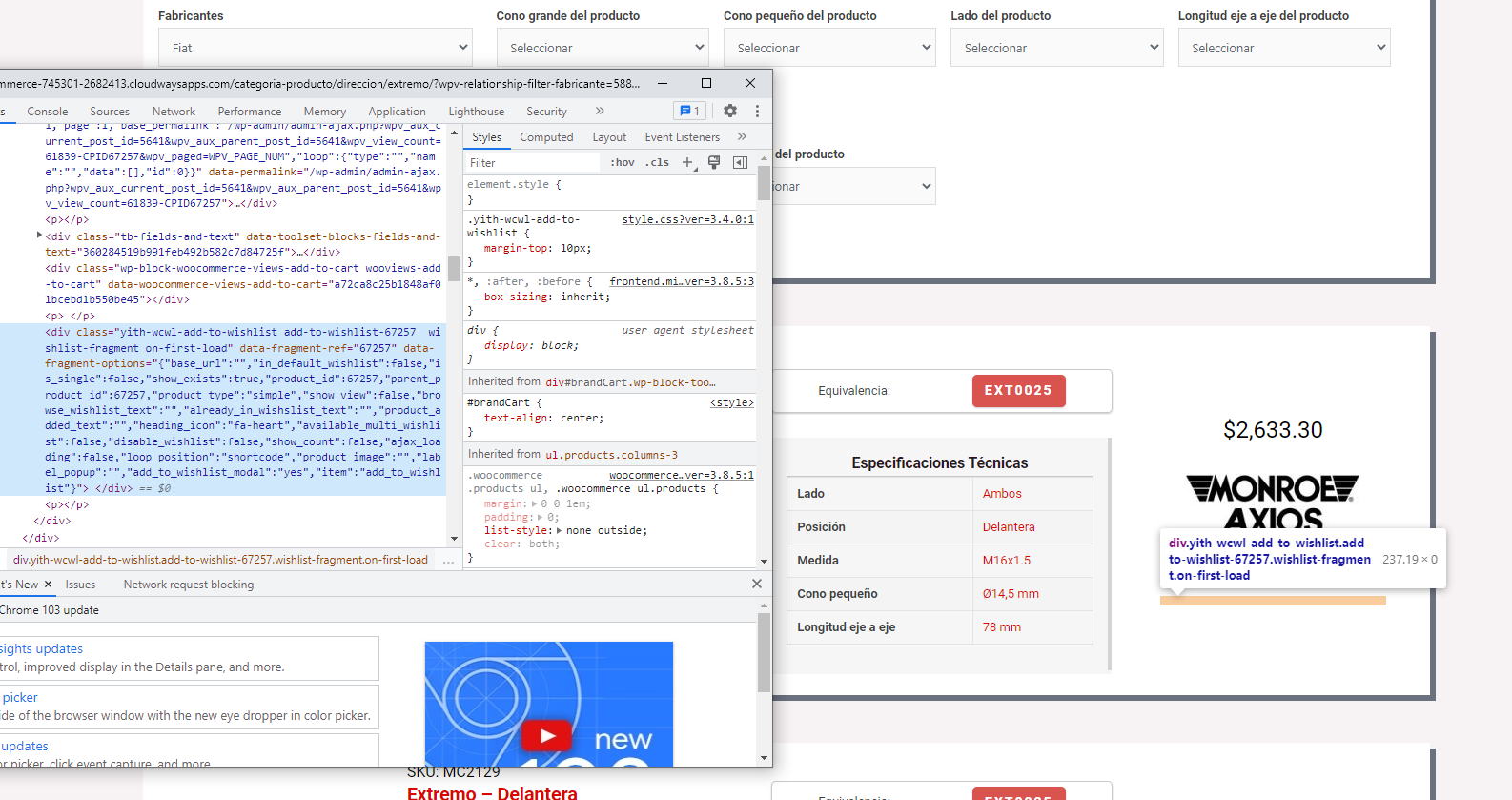1512x800 pixels.
Task: Show more DevTools panel tabs chevron
Action: [x=600, y=111]
